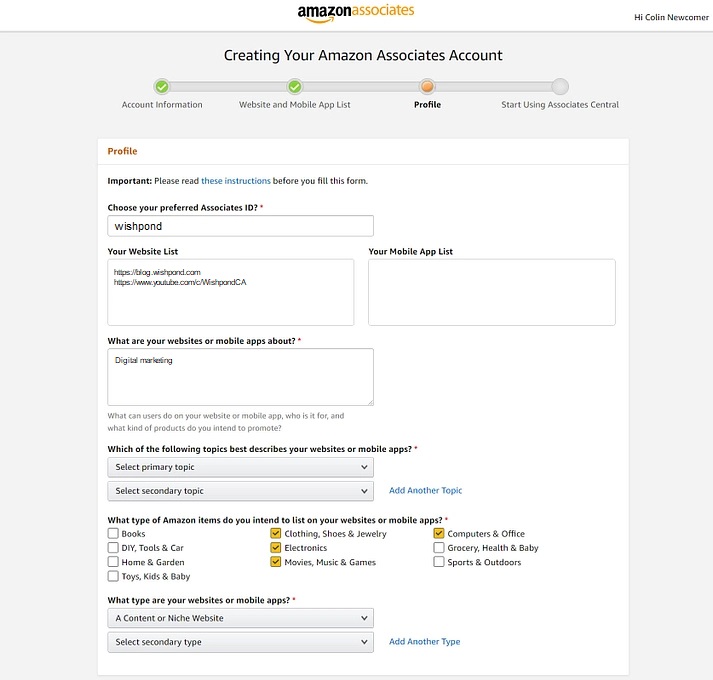Screen dimensions: 713x680
Task: Open the A Content or Niche Website dropdown
Action: (x=241, y=618)
